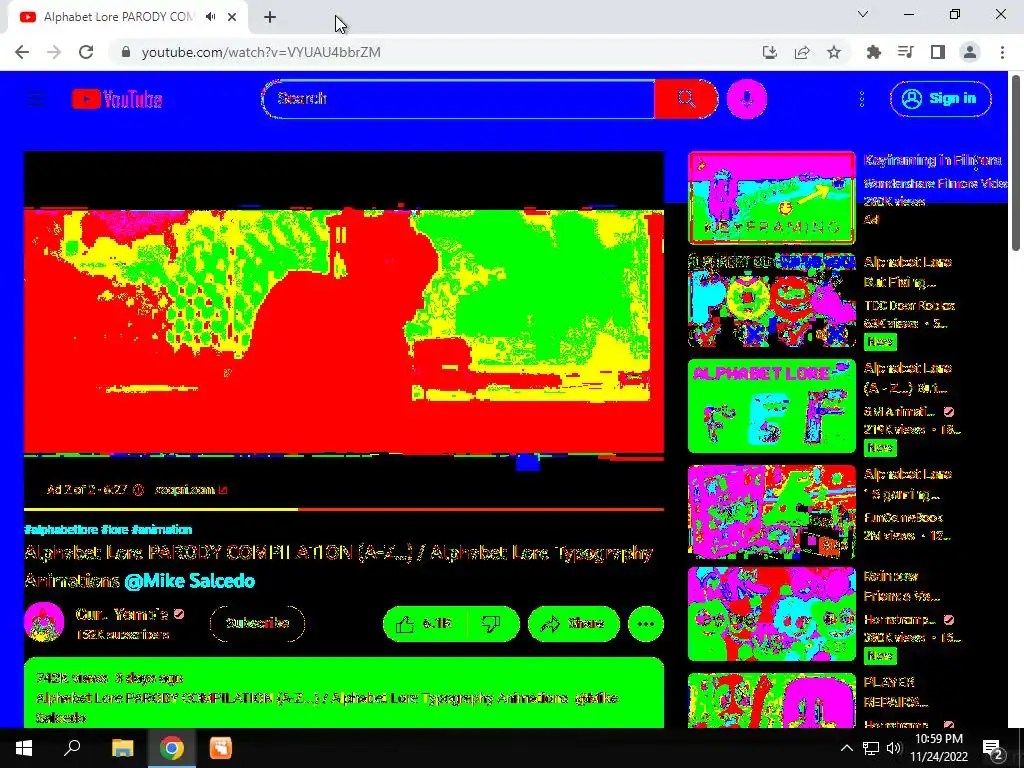Open the TDC Door Roblox video thumbnail
1024x768 pixels.
(x=771, y=300)
